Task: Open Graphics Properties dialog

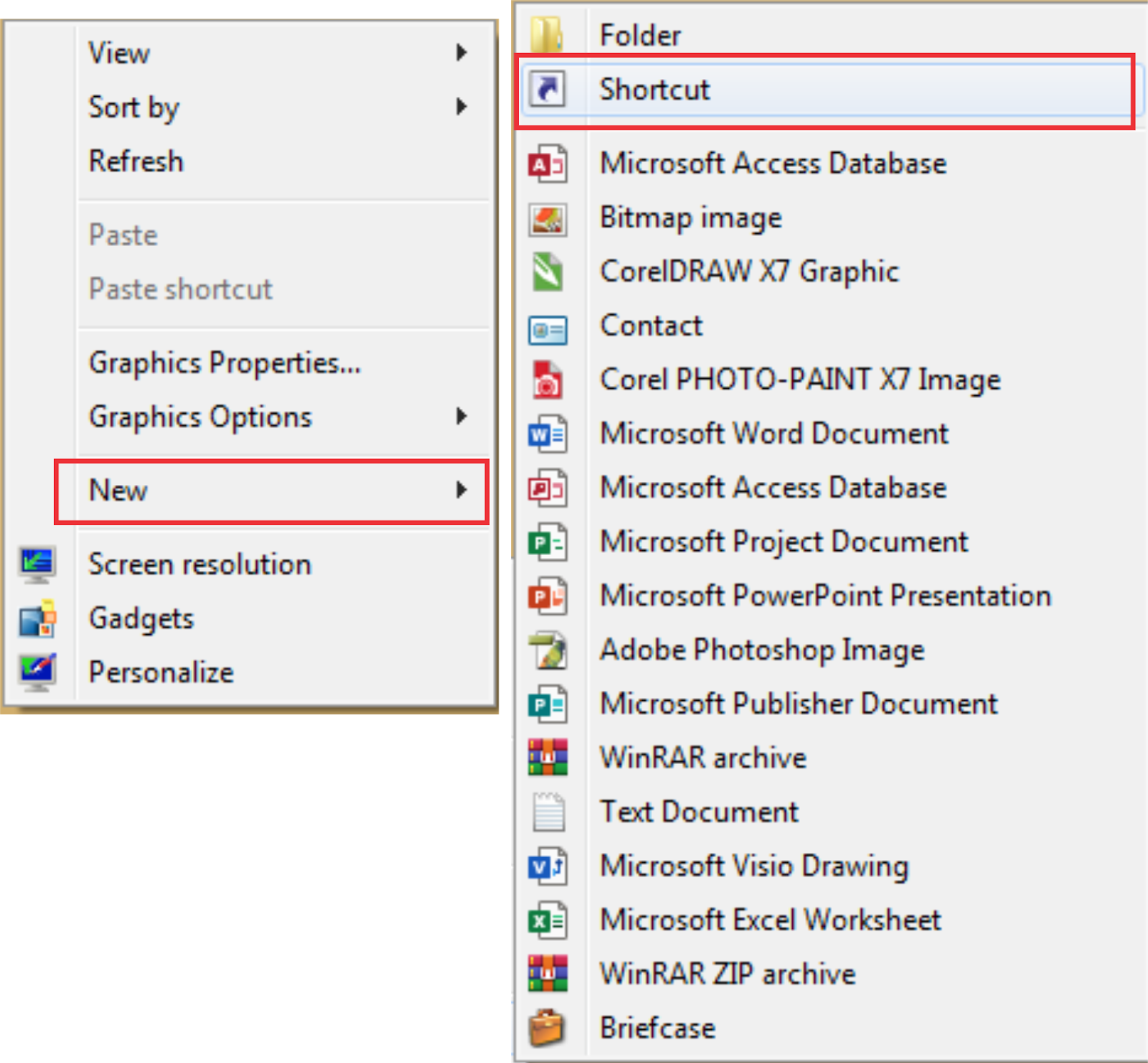Action: [x=224, y=363]
